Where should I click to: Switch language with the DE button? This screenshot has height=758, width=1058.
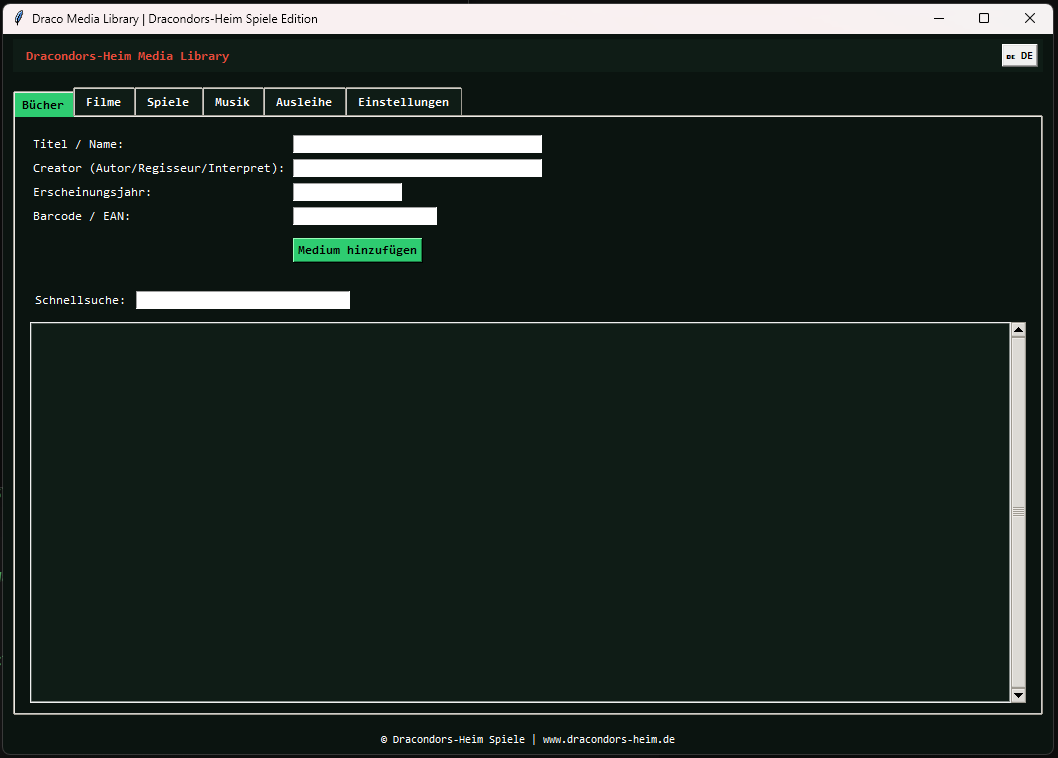[1019, 56]
